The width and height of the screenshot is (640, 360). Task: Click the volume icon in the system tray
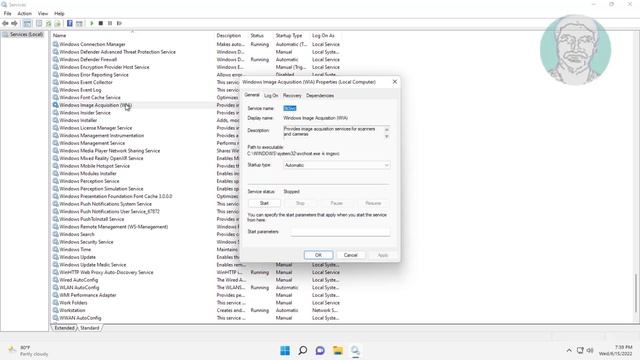[590, 350]
